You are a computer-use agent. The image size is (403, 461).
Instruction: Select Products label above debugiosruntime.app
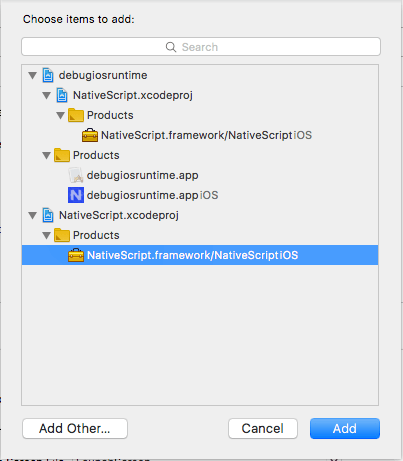tap(96, 155)
